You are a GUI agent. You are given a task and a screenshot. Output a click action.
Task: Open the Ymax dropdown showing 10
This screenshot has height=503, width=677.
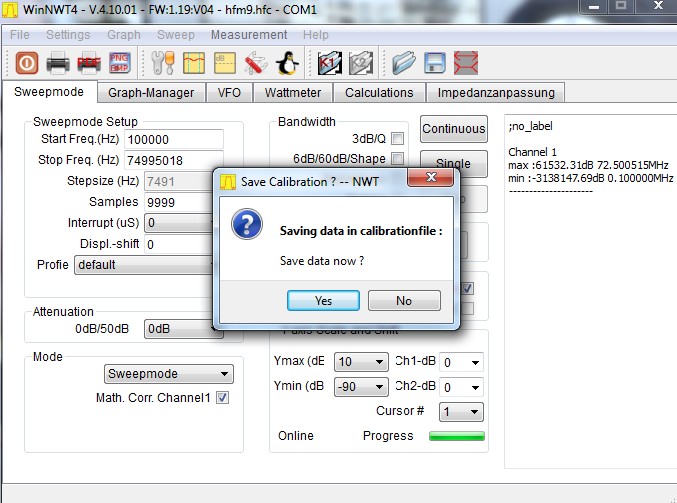tap(361, 361)
